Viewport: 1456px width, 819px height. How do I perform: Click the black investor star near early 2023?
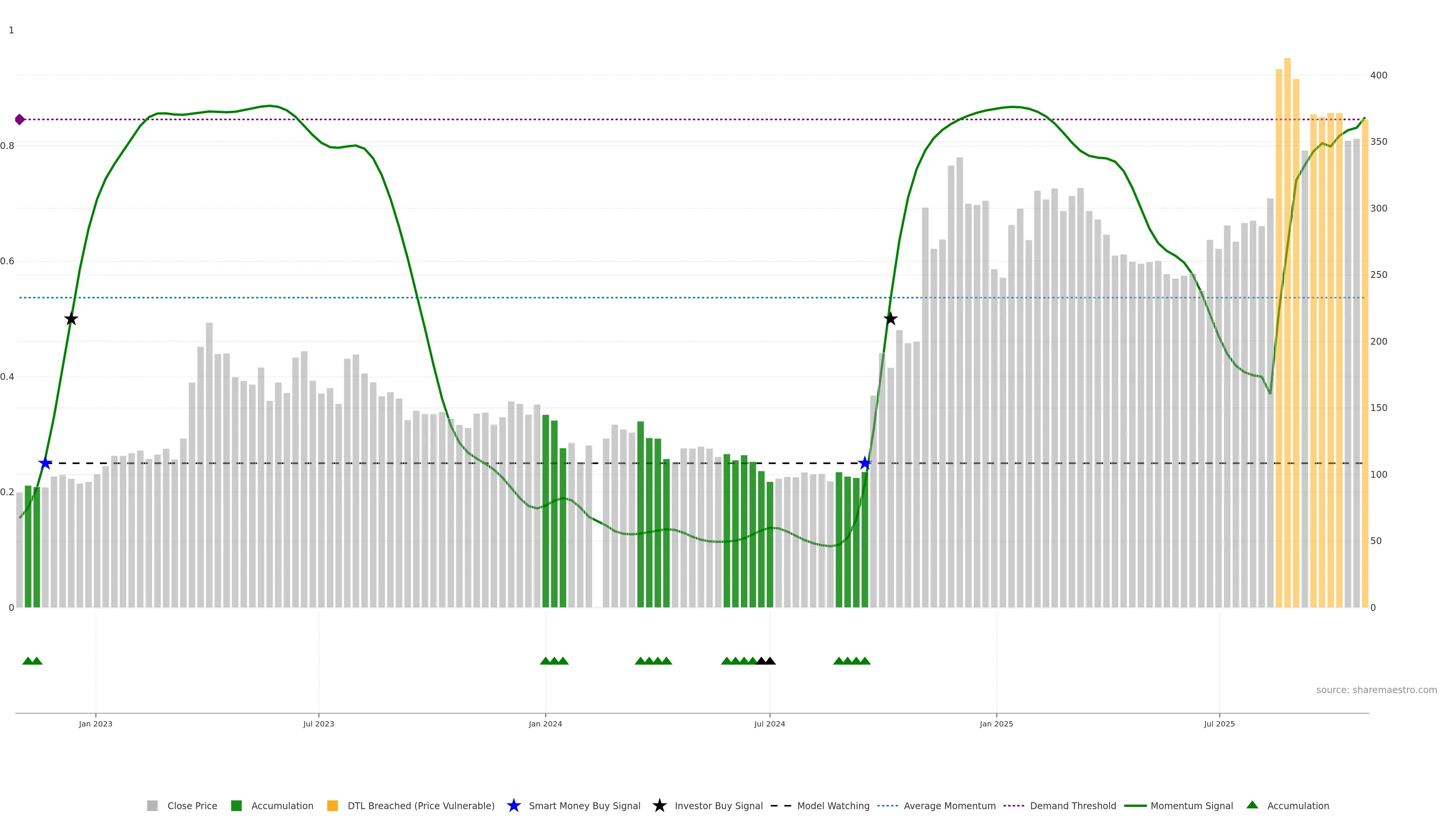point(71,319)
